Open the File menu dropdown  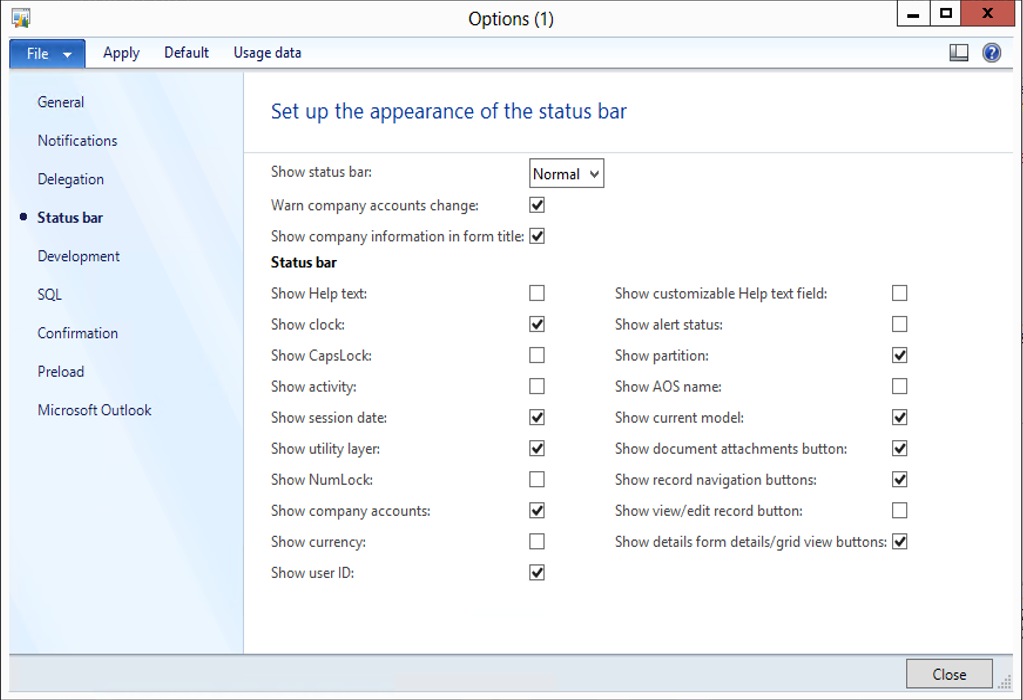(x=47, y=53)
